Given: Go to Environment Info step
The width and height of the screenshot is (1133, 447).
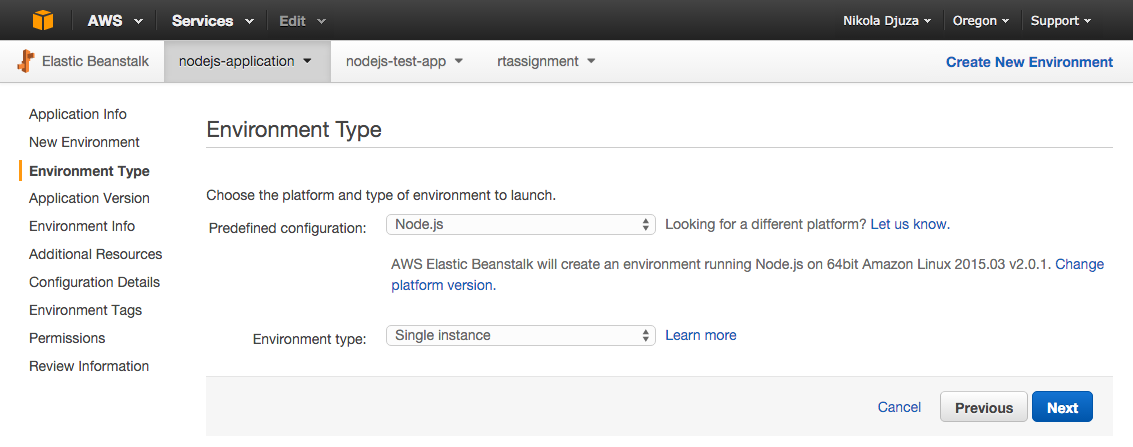Looking at the screenshot, I should tap(82, 226).
